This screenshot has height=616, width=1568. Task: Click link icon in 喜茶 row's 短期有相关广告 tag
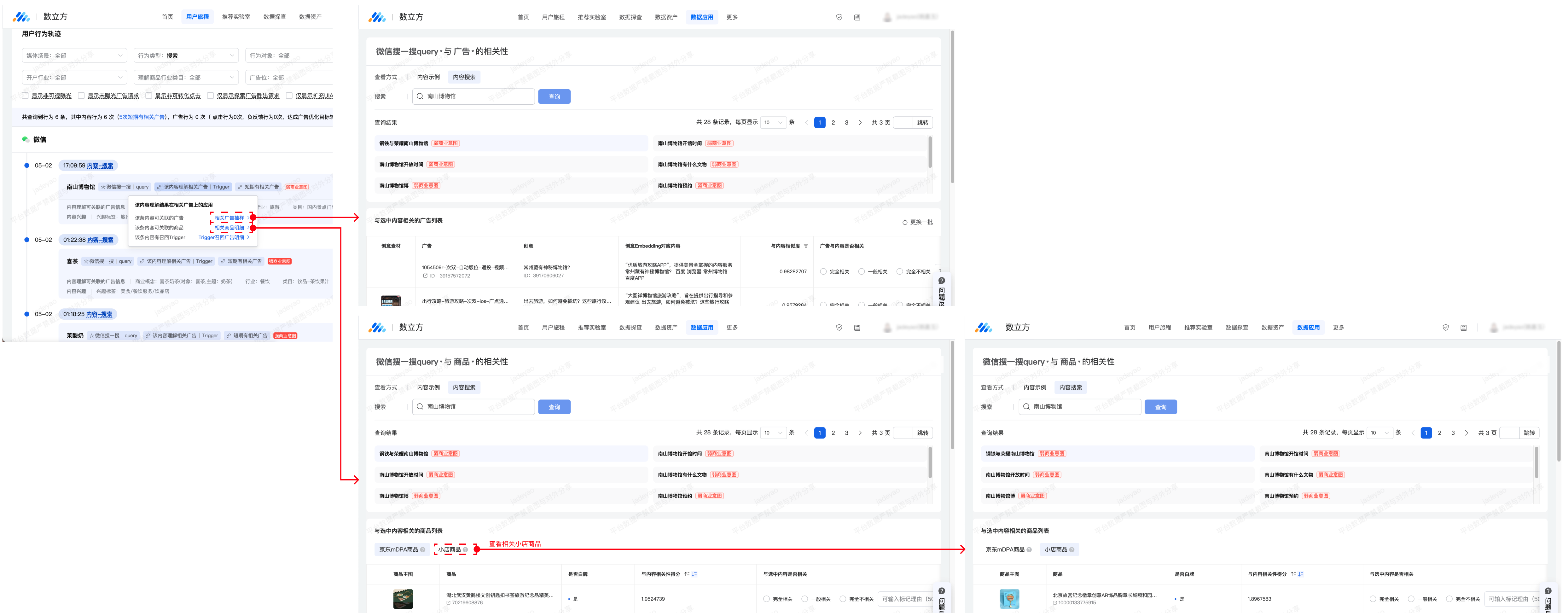(x=223, y=261)
